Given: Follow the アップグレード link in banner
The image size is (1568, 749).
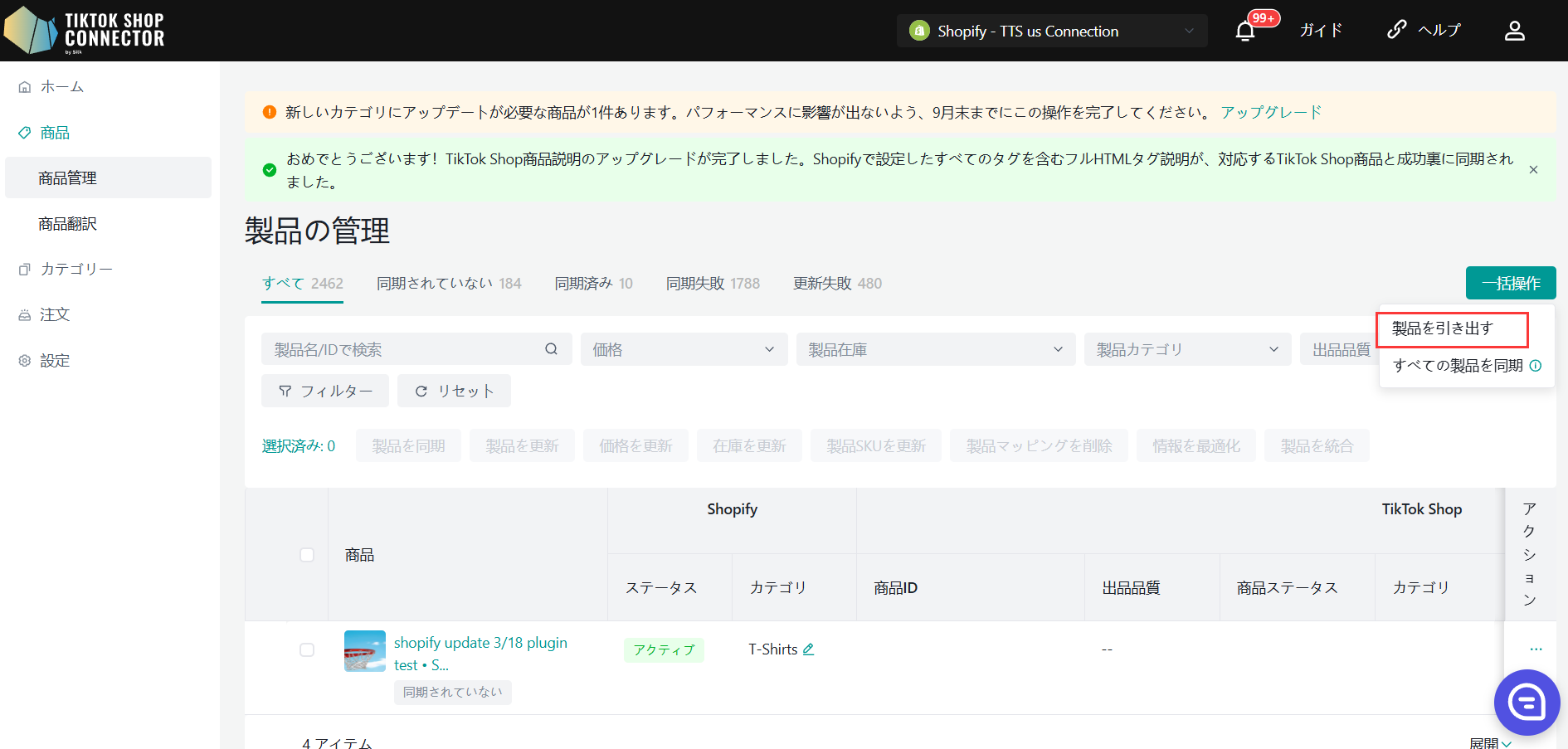Looking at the screenshot, I should tap(1271, 112).
